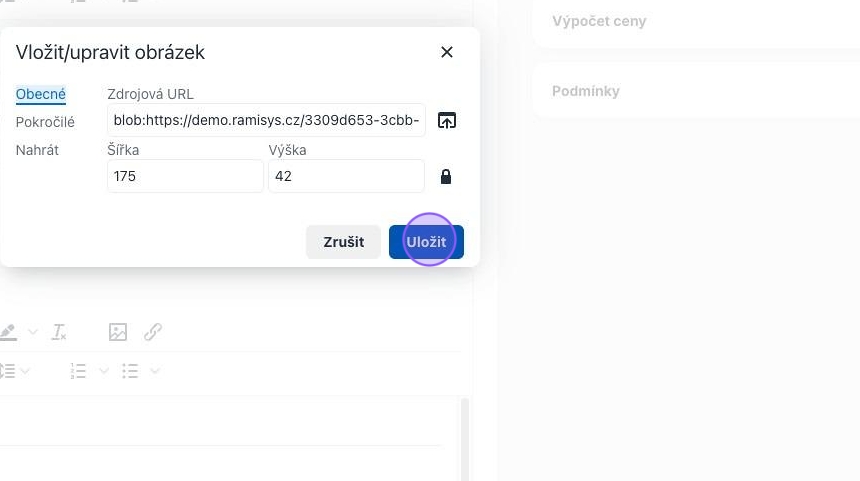Apply the highlight color marker tool
The width and height of the screenshot is (860, 481).
[x=8, y=332]
